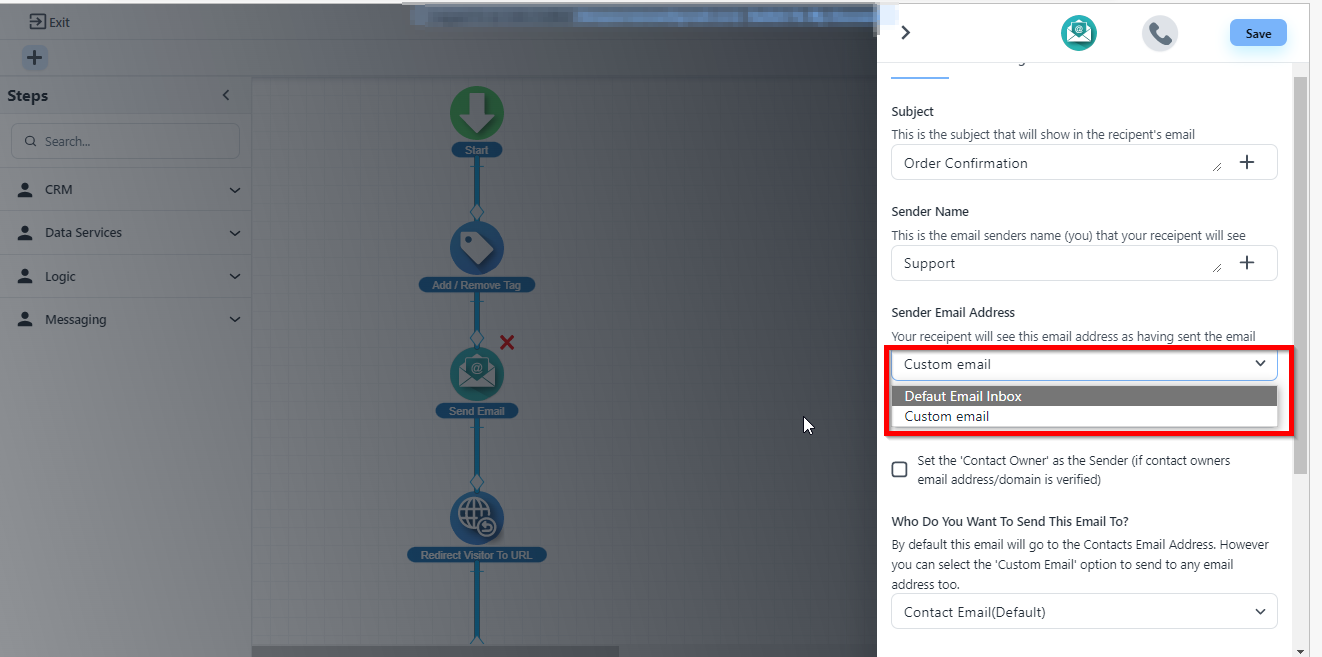
Task: Click Exit to leave the builder
Action: 50,22
